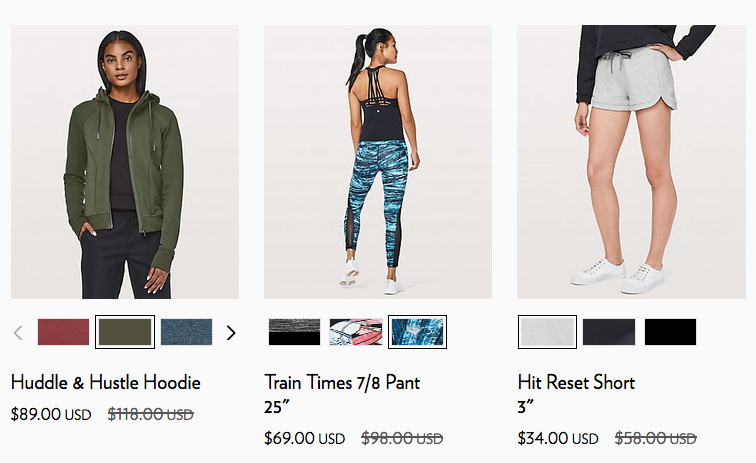This screenshot has height=463, width=756.
Task: Pick the light grey short swatch
Action: [x=547, y=332]
